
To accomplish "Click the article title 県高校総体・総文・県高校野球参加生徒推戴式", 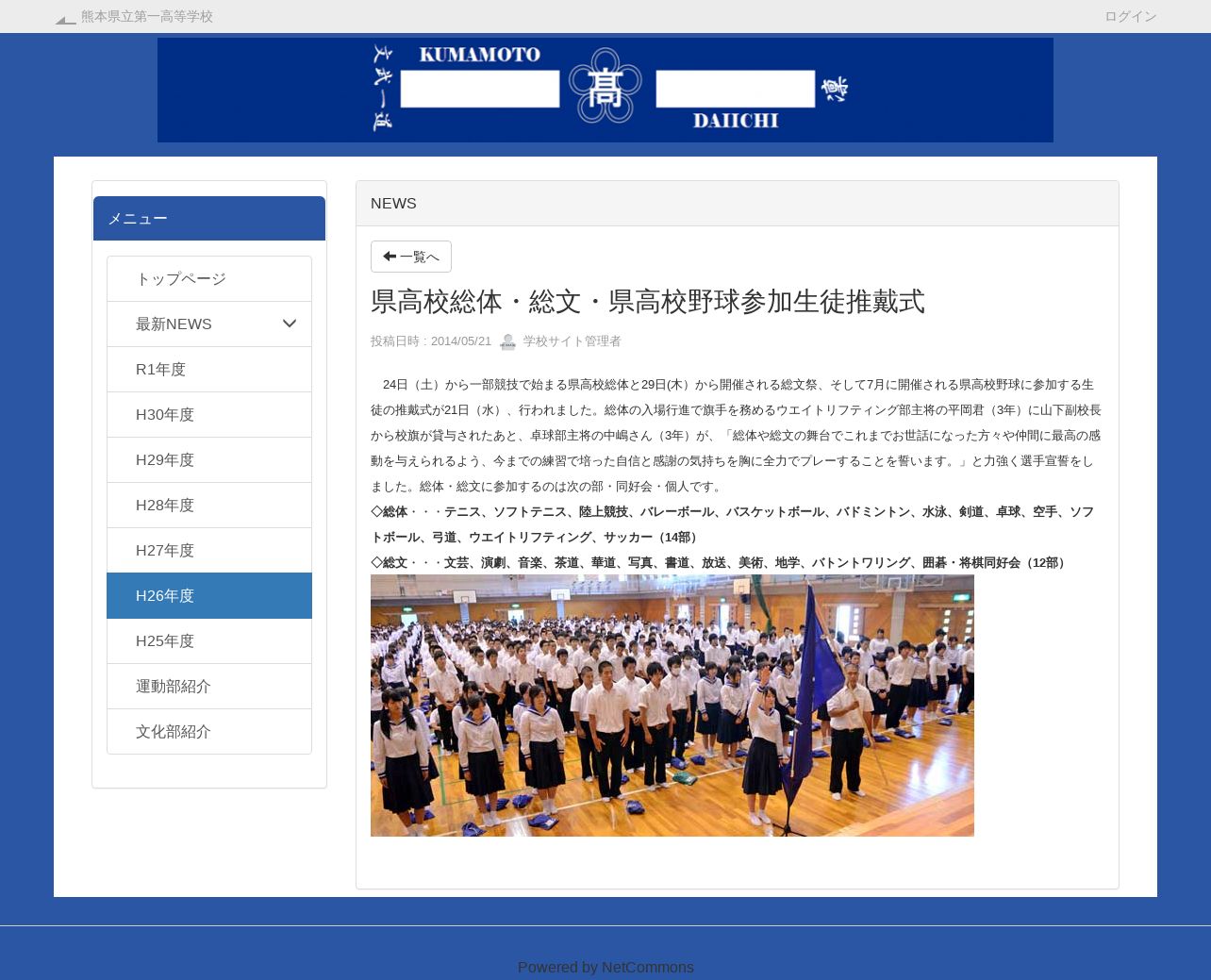I will point(647,302).
